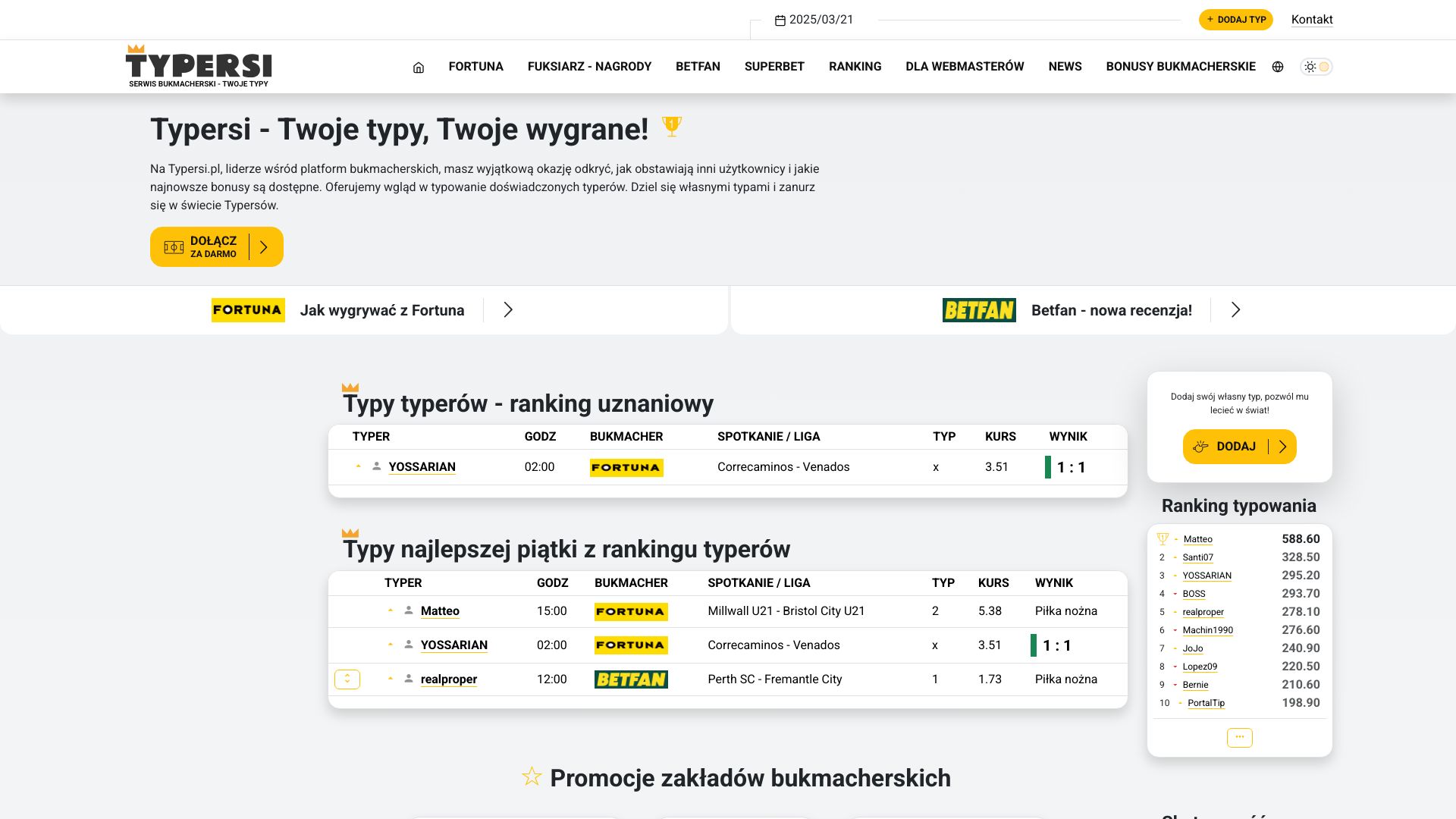
Task: Open Bernie in Ranking typowania list
Action: click(x=1196, y=685)
